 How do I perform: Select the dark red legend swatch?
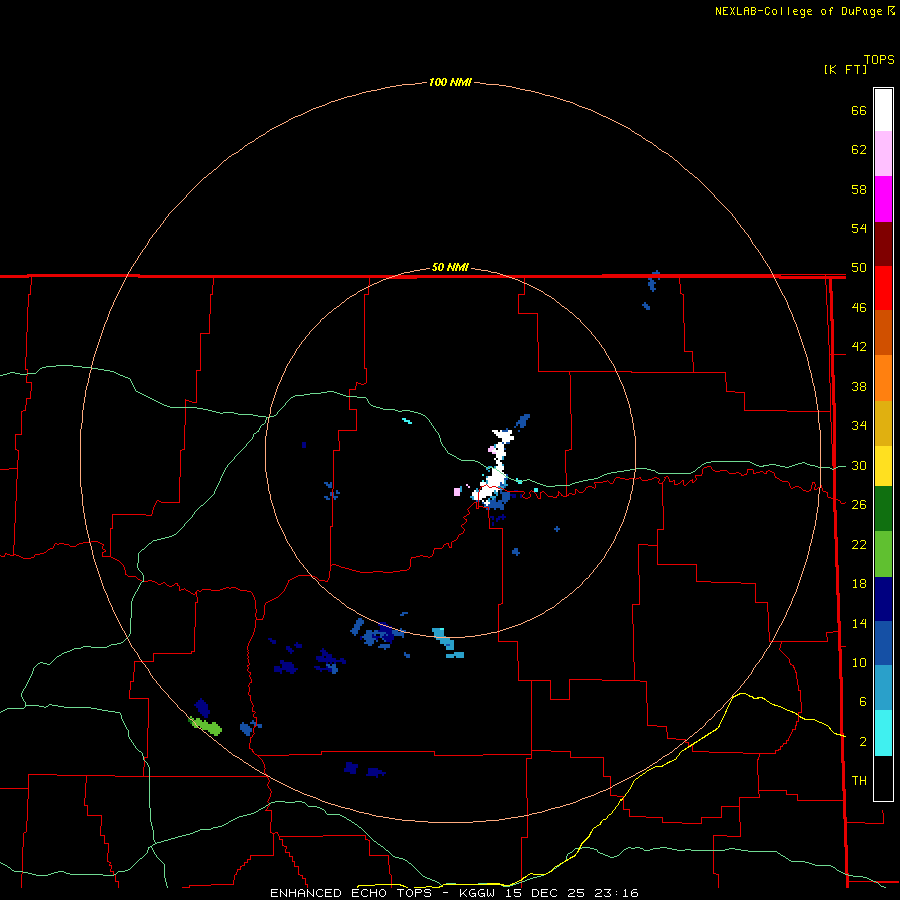pyautogui.click(x=883, y=244)
